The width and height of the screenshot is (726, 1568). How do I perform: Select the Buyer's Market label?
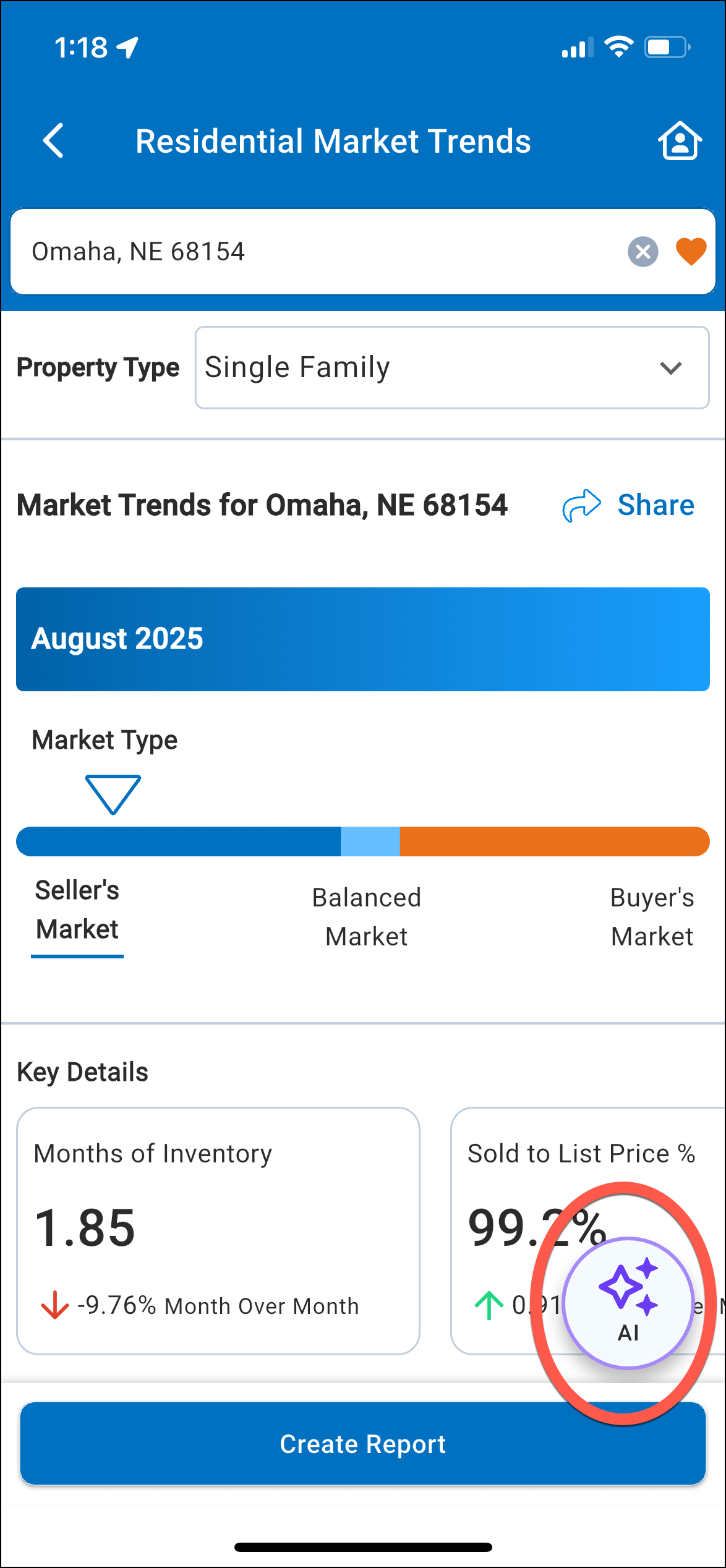point(652,917)
